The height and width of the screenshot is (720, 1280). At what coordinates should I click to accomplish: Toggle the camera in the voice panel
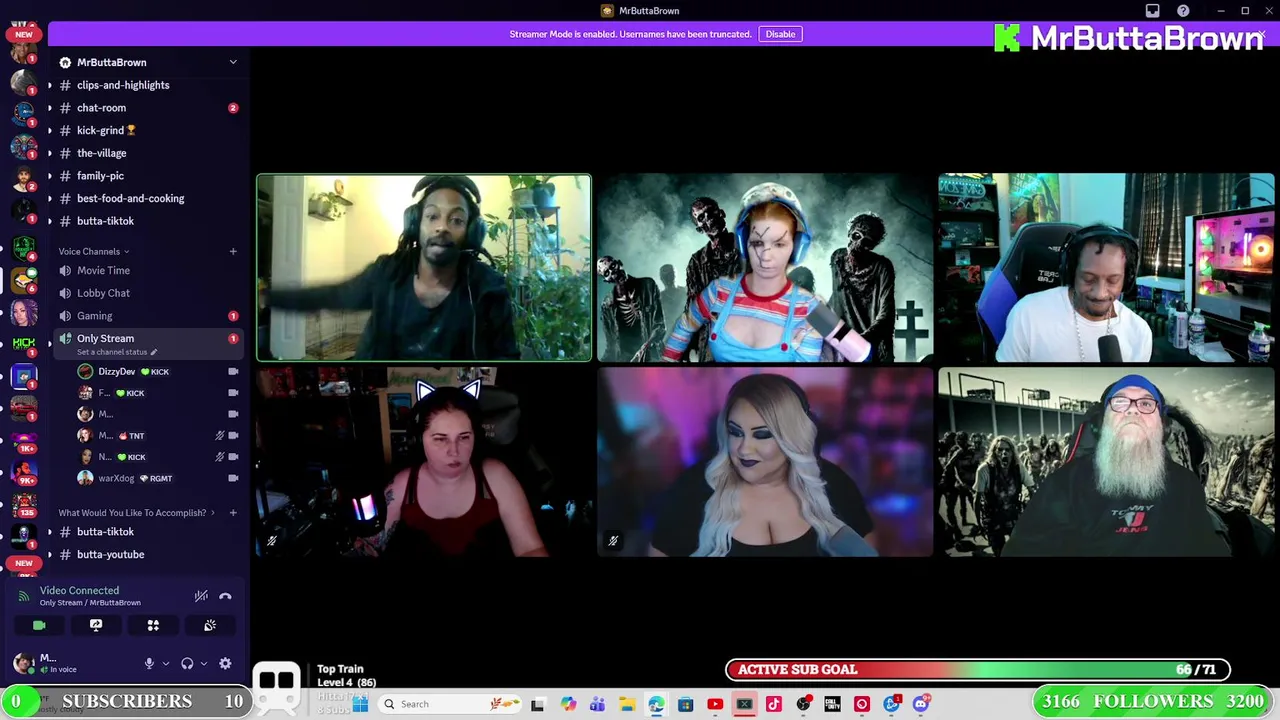[x=39, y=625]
